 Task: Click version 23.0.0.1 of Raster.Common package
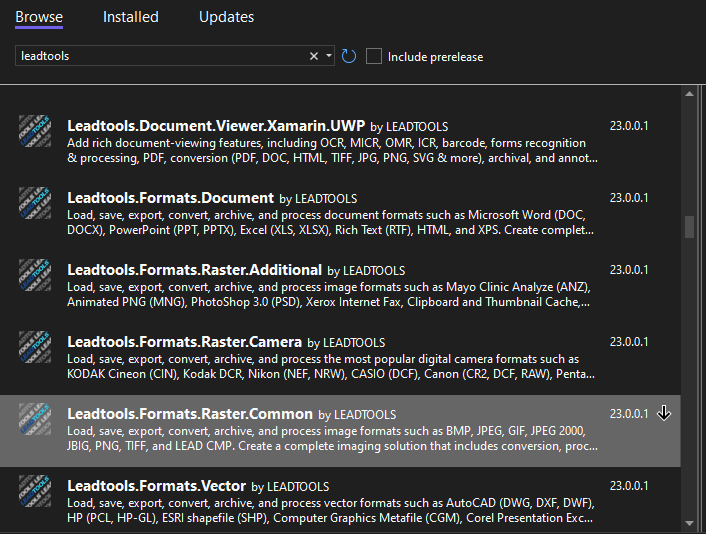click(629, 414)
